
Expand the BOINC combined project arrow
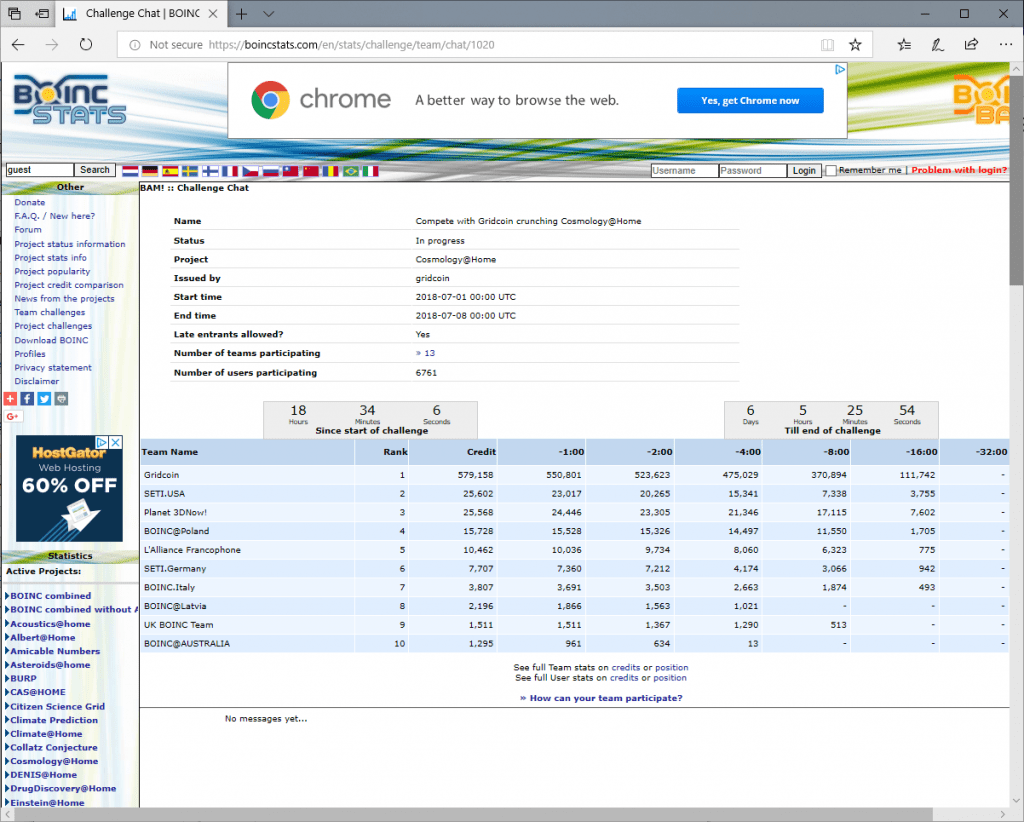click(7, 596)
